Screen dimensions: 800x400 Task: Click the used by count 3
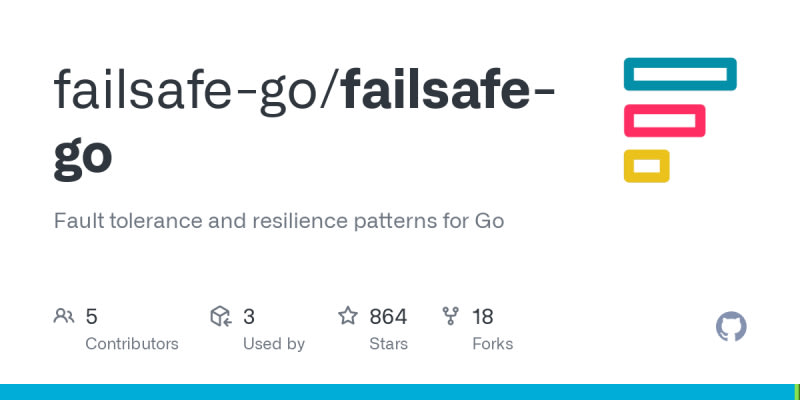249,317
